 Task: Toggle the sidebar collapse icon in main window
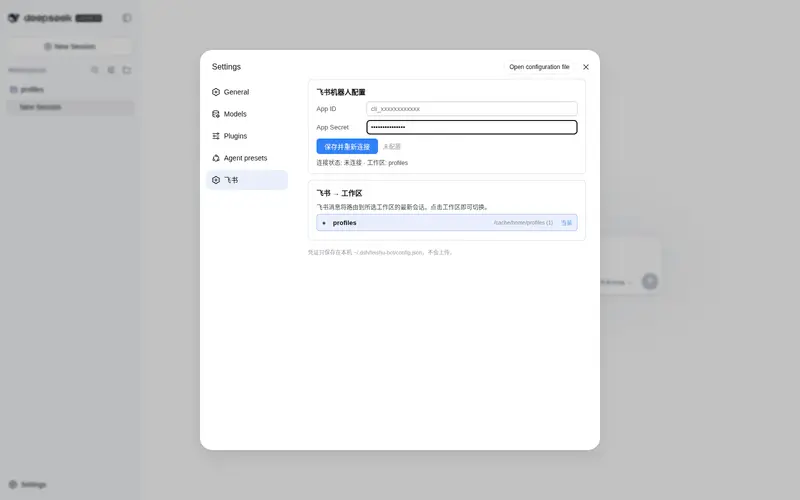coord(127,18)
